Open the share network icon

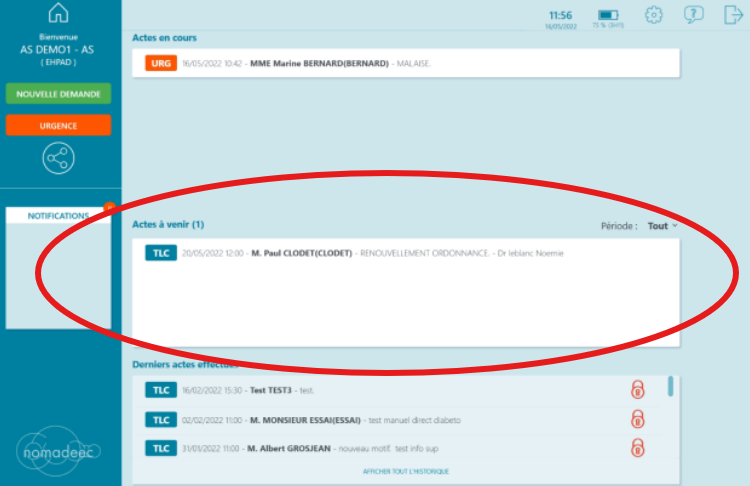point(58,158)
